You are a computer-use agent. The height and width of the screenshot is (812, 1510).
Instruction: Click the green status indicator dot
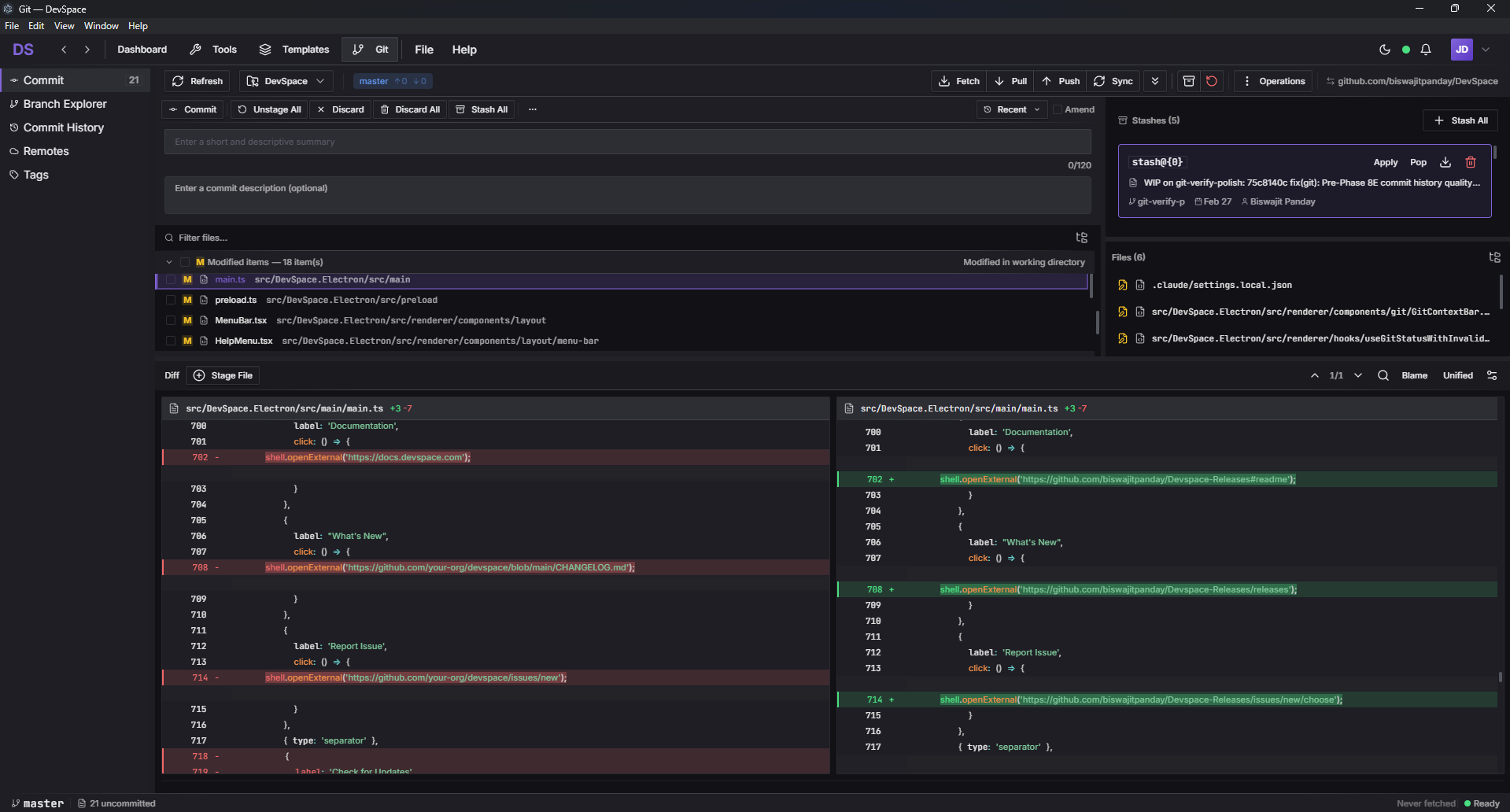[x=1406, y=50]
